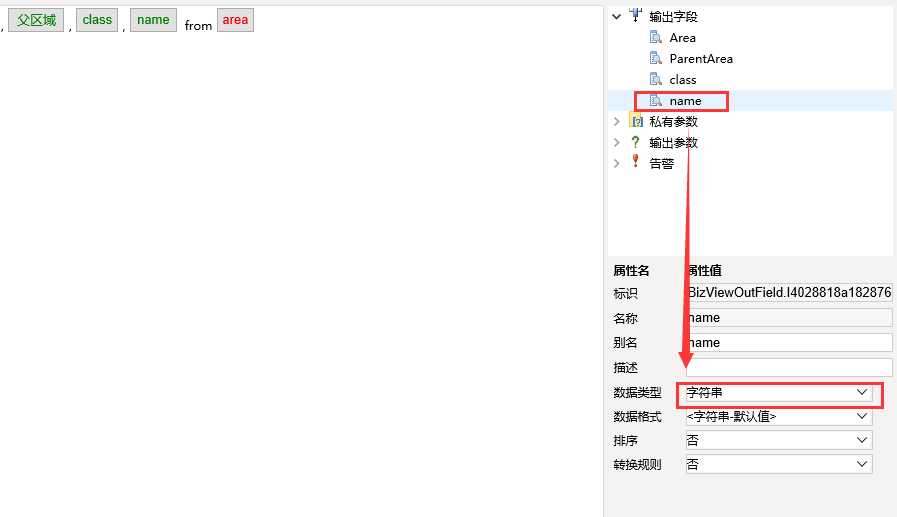Expand the 告警 node
This screenshot has height=517, width=897.
(x=617, y=164)
